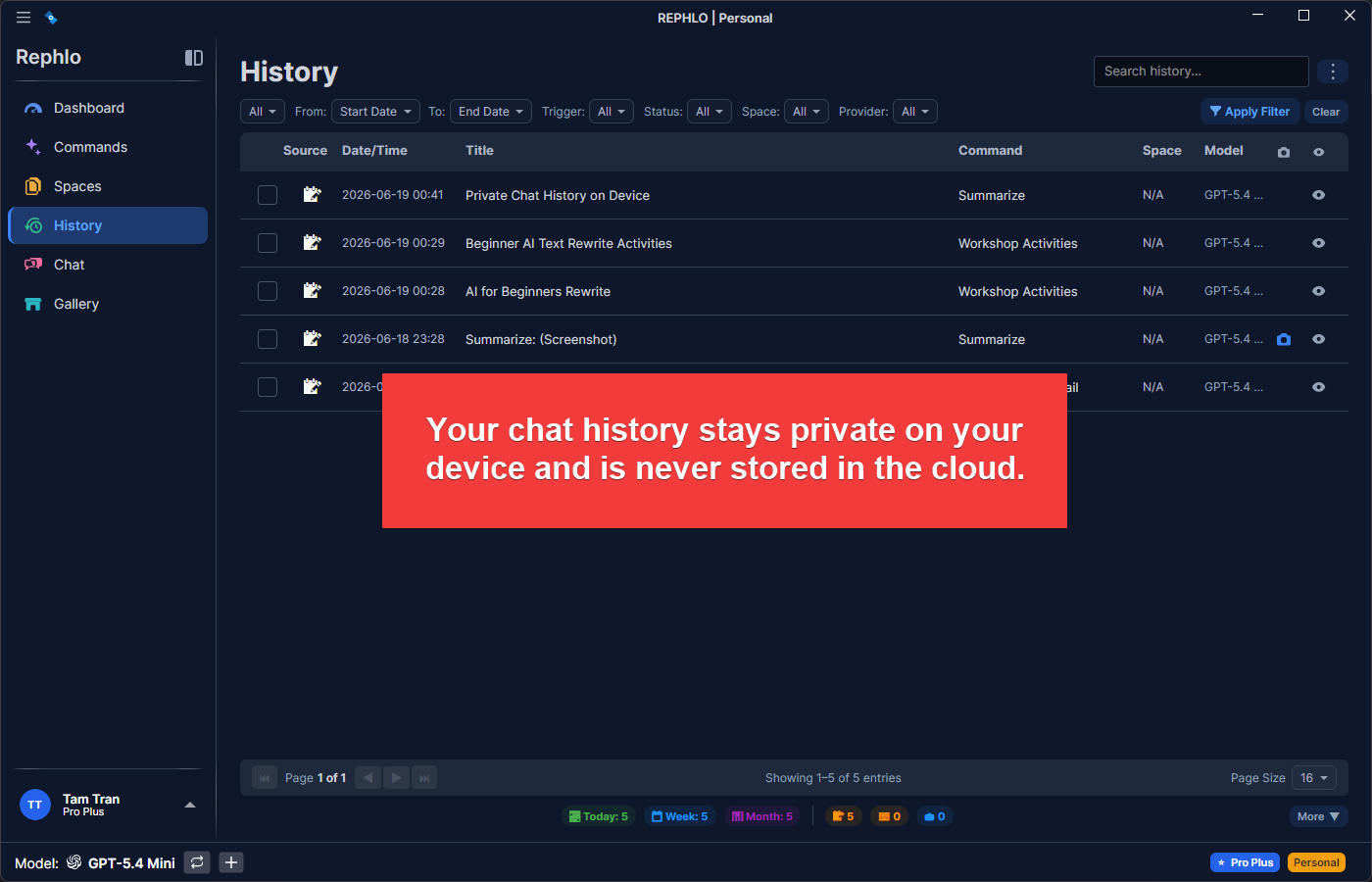View details of Private Chat History entry eye icon
The width and height of the screenshot is (1372, 882).
click(1319, 195)
